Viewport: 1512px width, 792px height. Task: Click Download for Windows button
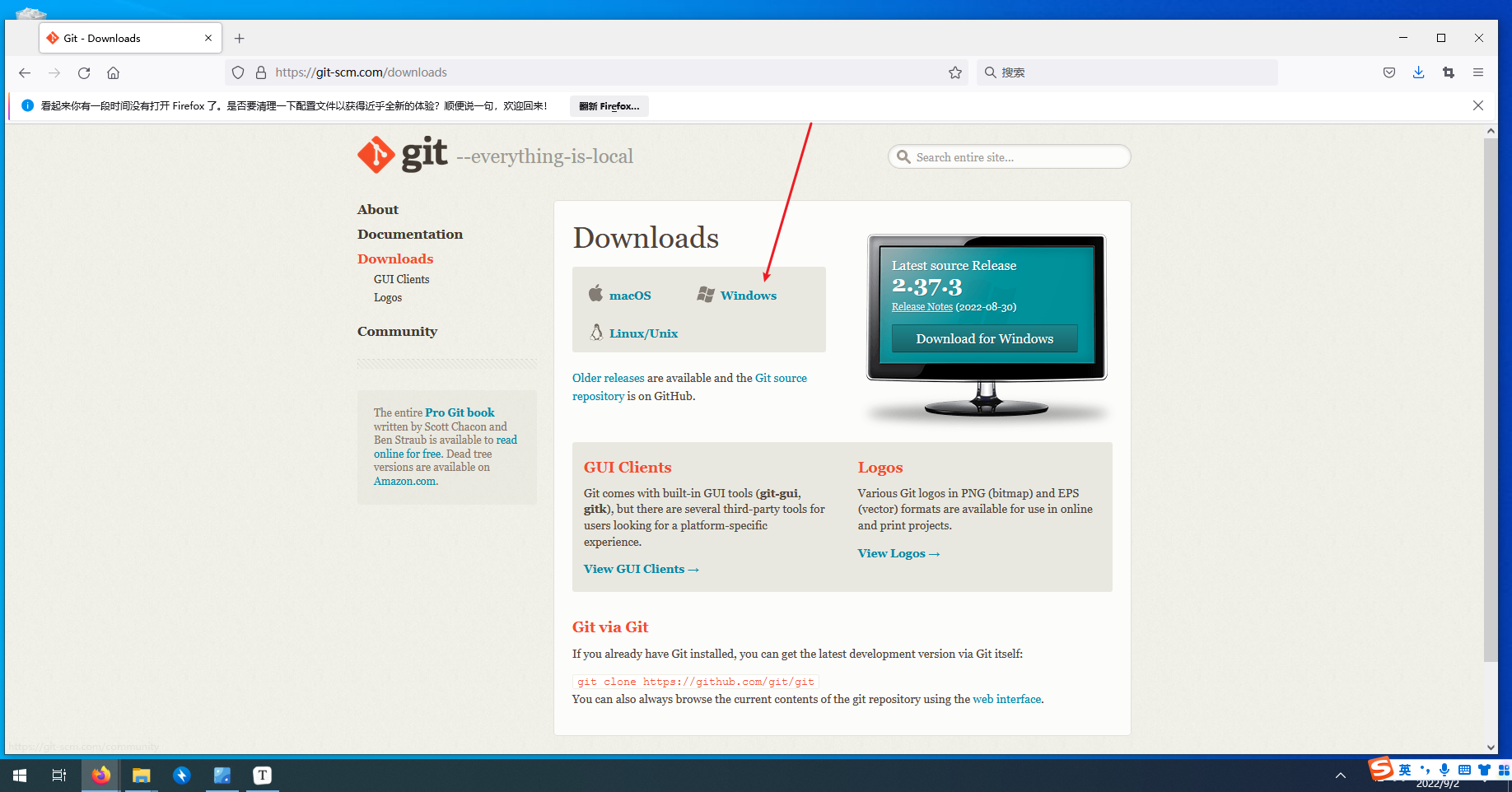(x=985, y=338)
